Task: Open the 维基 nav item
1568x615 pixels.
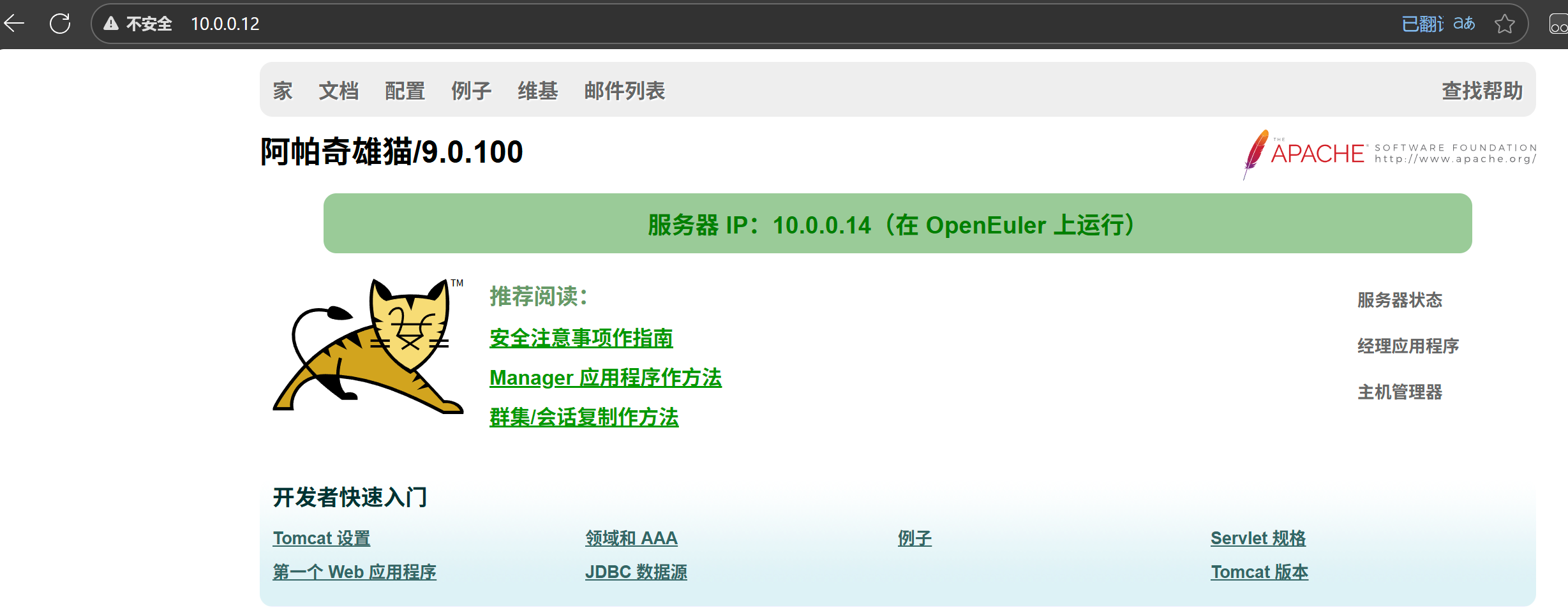Action: point(537,91)
